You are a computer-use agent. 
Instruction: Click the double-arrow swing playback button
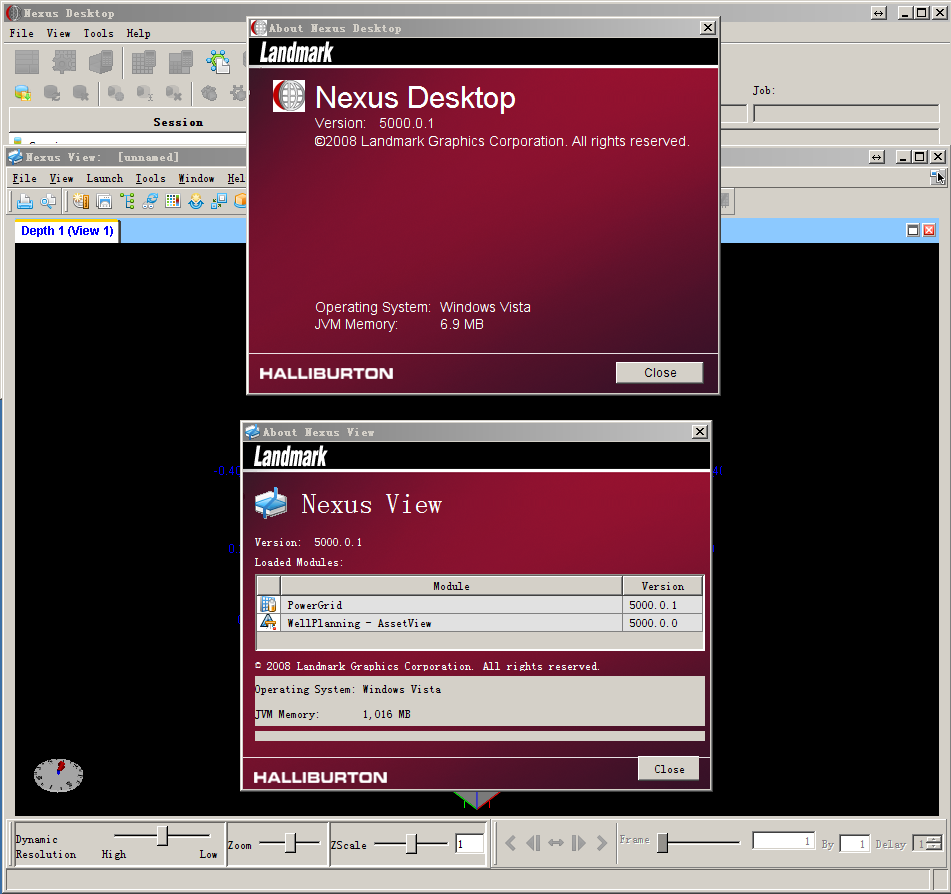click(x=556, y=843)
